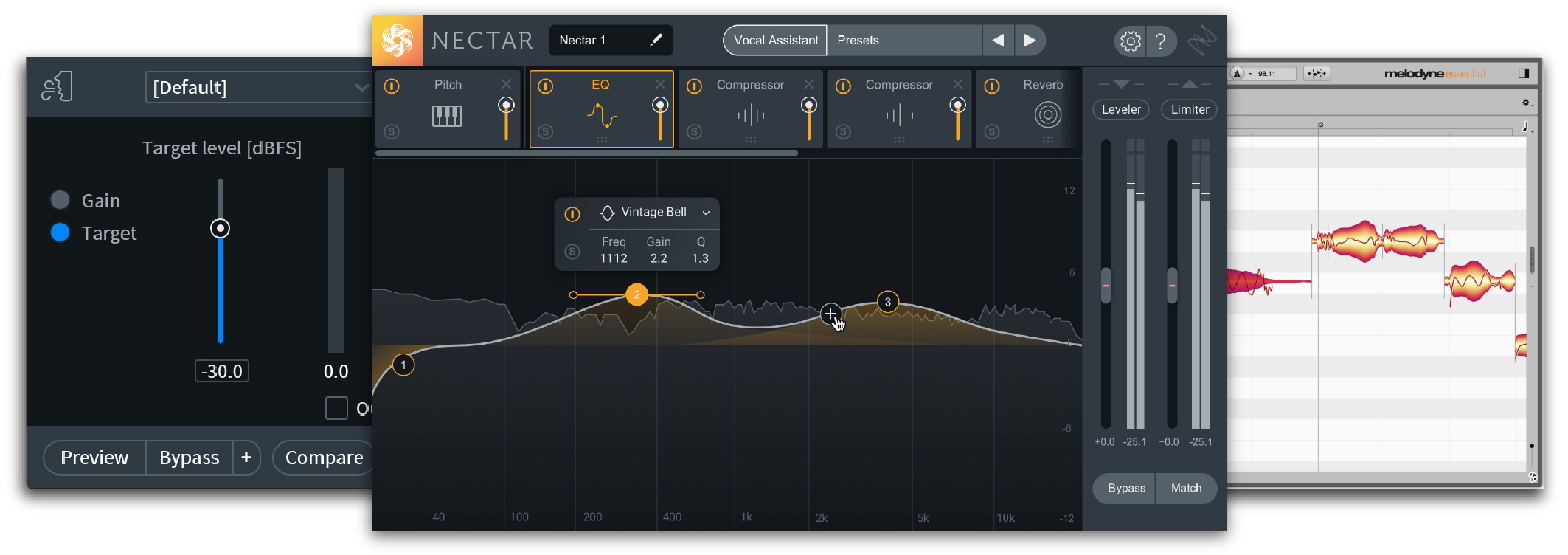The image size is (1568, 555).
Task: Switch to Vocal Assistant tab
Action: 776,40
